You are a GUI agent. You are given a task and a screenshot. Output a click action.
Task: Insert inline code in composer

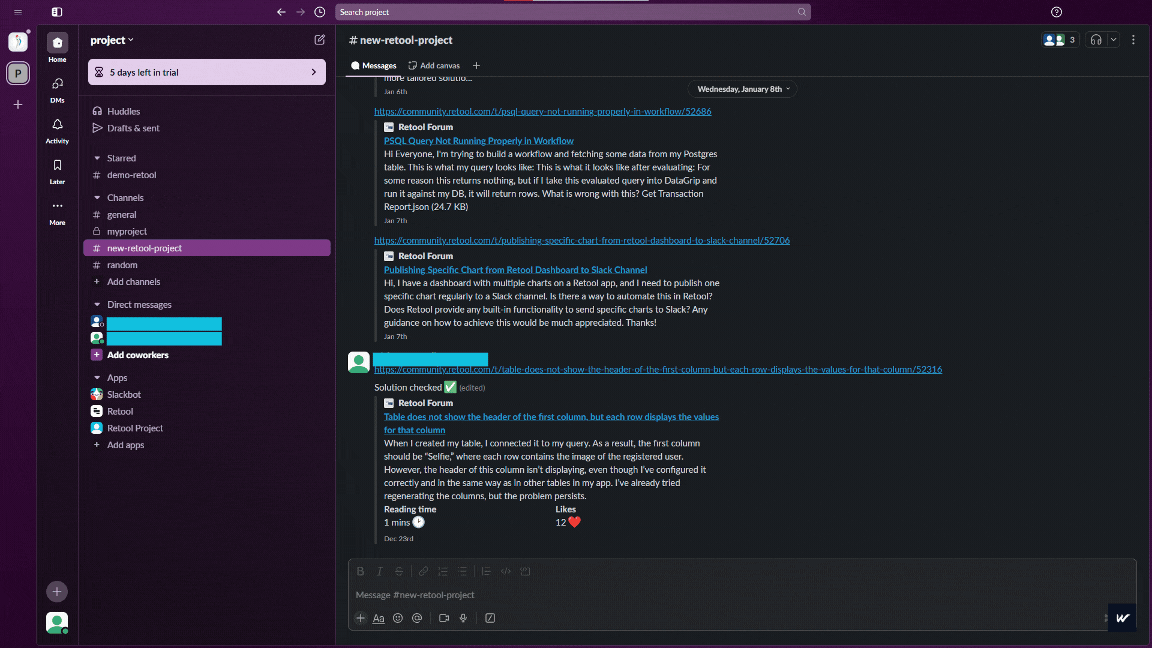point(505,571)
